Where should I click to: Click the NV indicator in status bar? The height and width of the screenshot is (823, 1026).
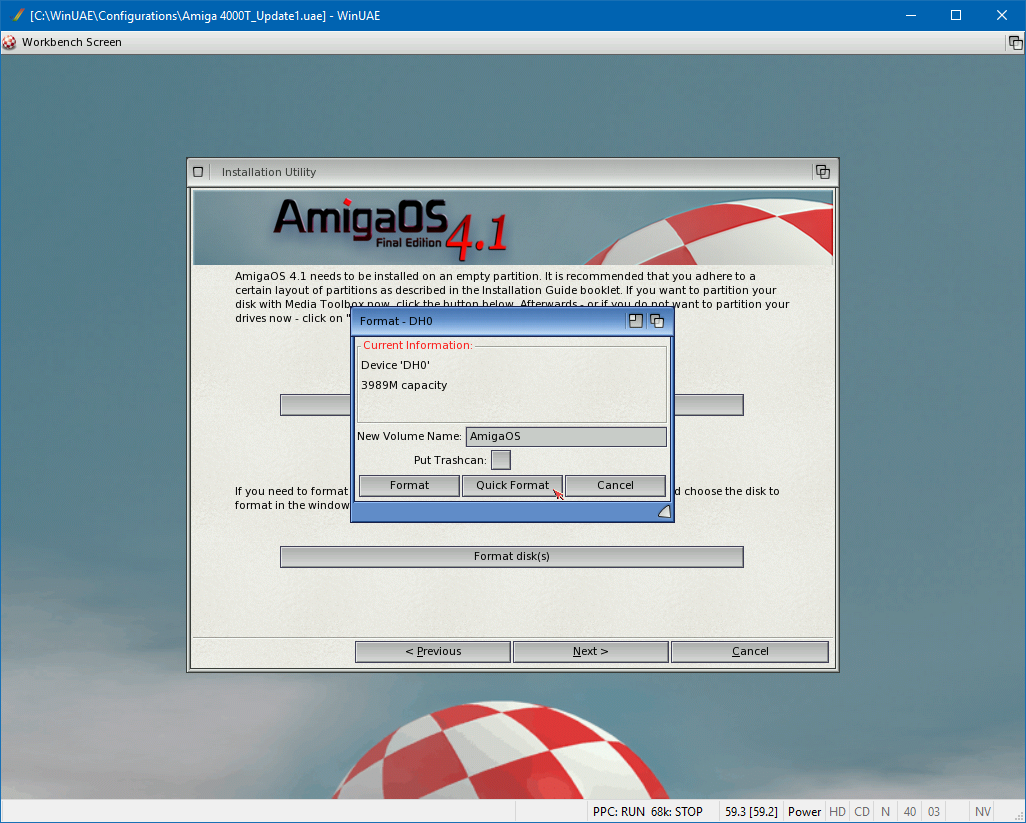(983, 811)
